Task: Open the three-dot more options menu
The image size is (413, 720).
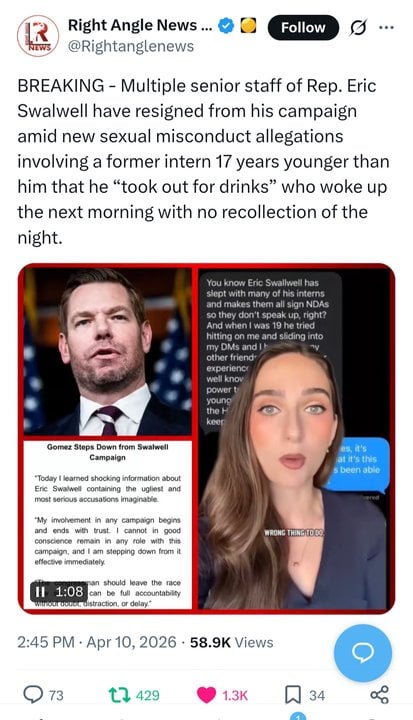Action: (386, 28)
